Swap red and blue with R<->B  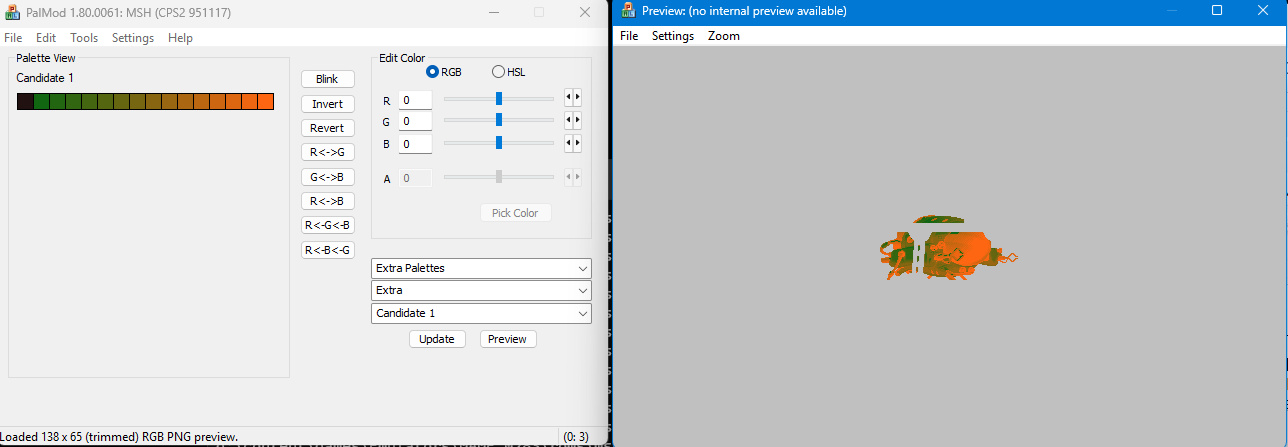point(328,201)
